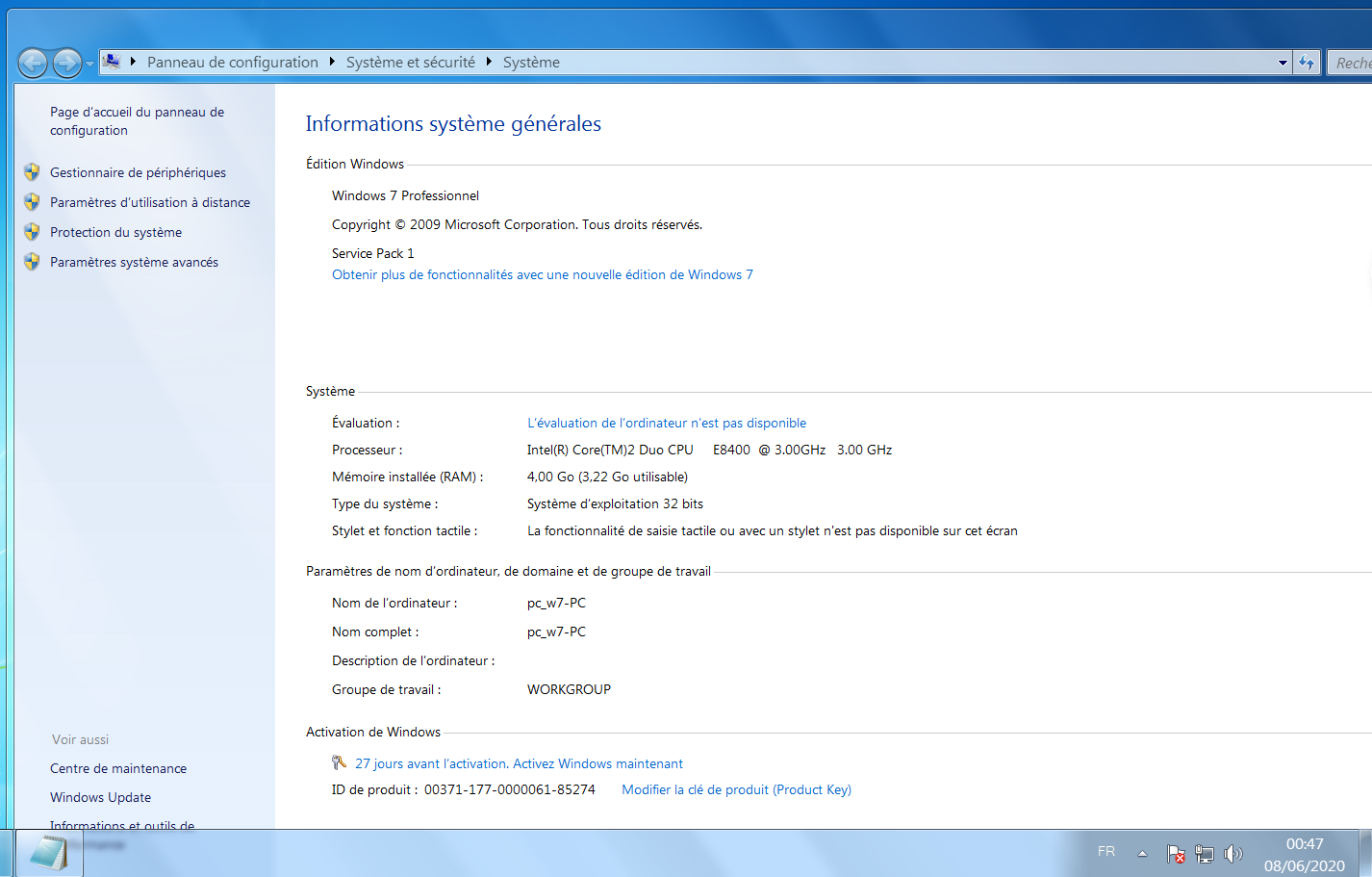
Task: Go back with the Back arrow button
Action: tap(33, 64)
